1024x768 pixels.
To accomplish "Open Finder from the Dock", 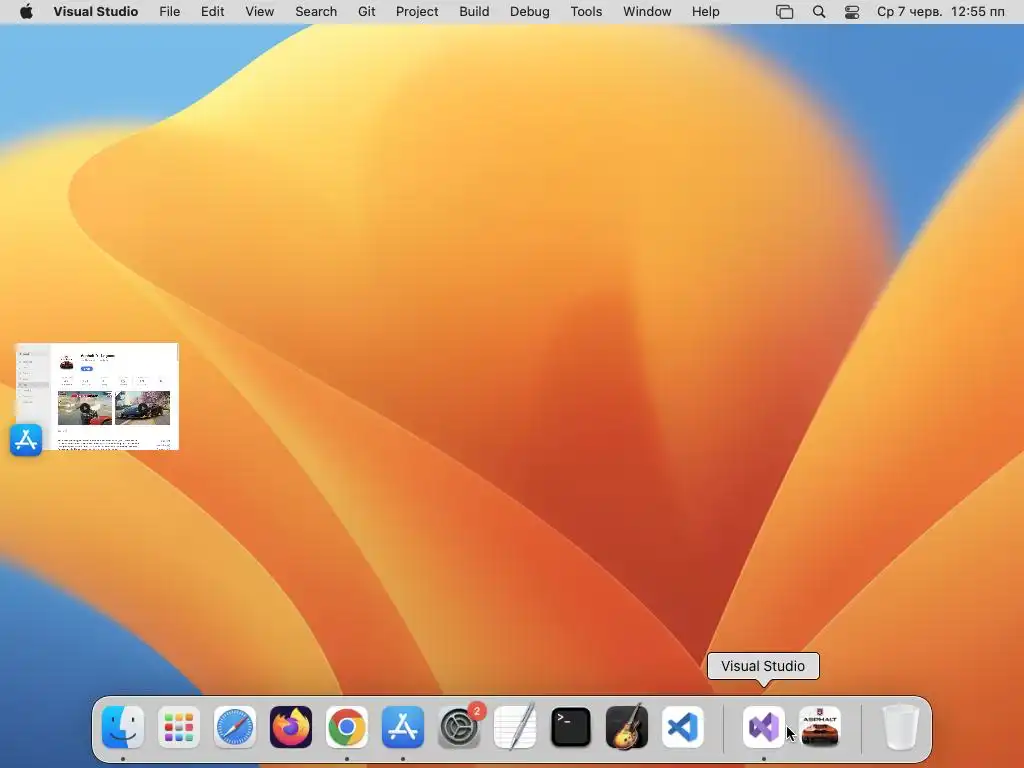I will point(123,727).
